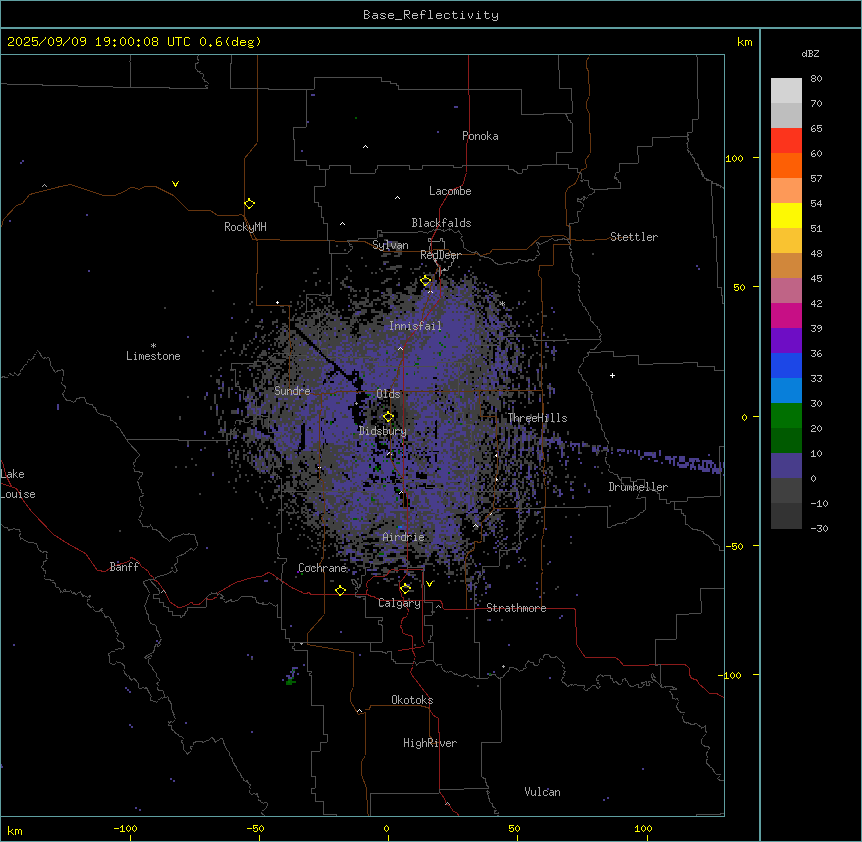Viewport: 862px width, 842px height.
Task: Select the Drumheller label
Action: tap(638, 487)
